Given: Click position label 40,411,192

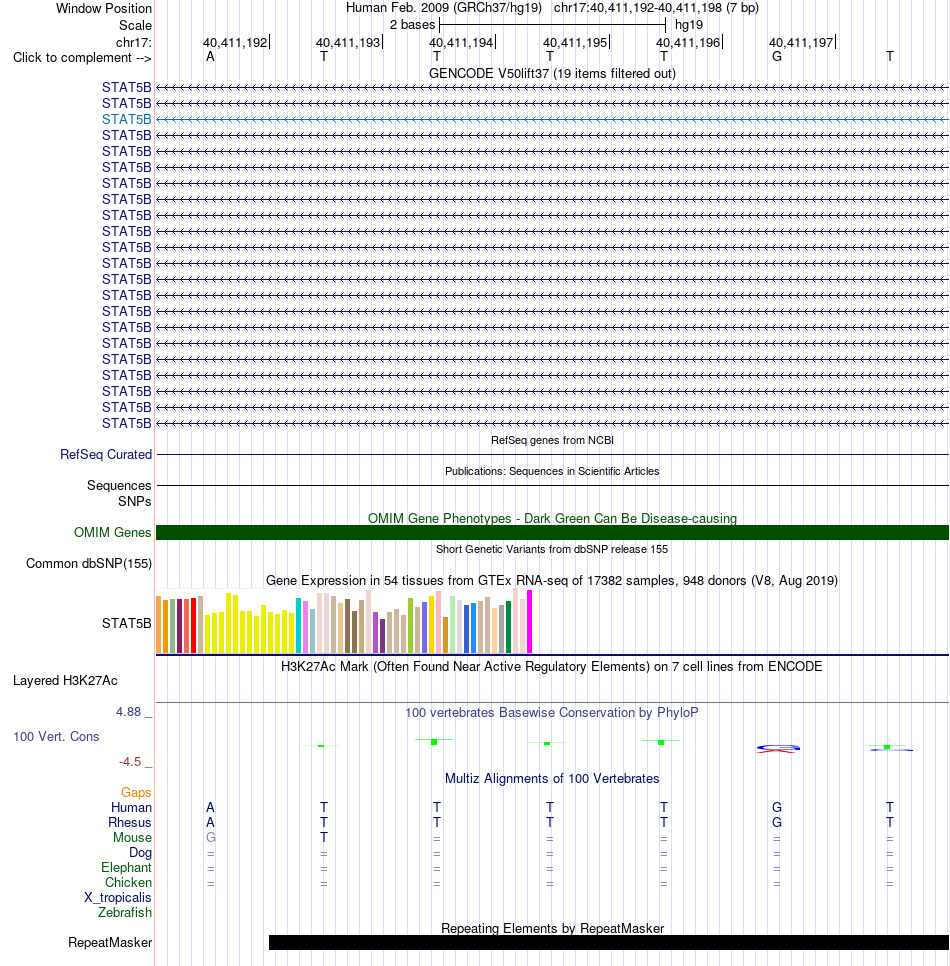Looking at the screenshot, I should coord(235,43).
